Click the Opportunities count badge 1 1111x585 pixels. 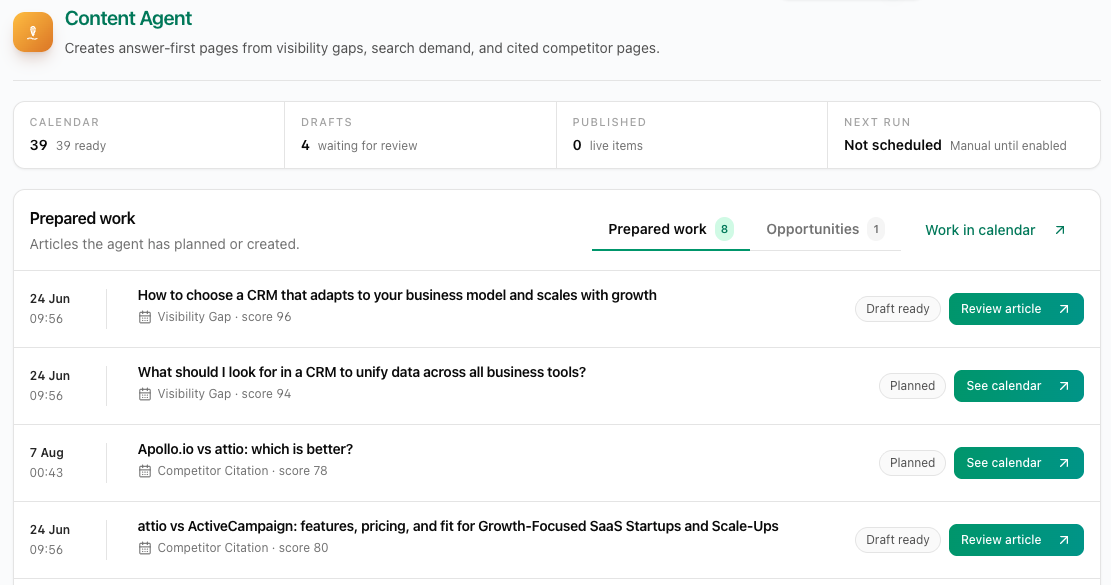[876, 229]
